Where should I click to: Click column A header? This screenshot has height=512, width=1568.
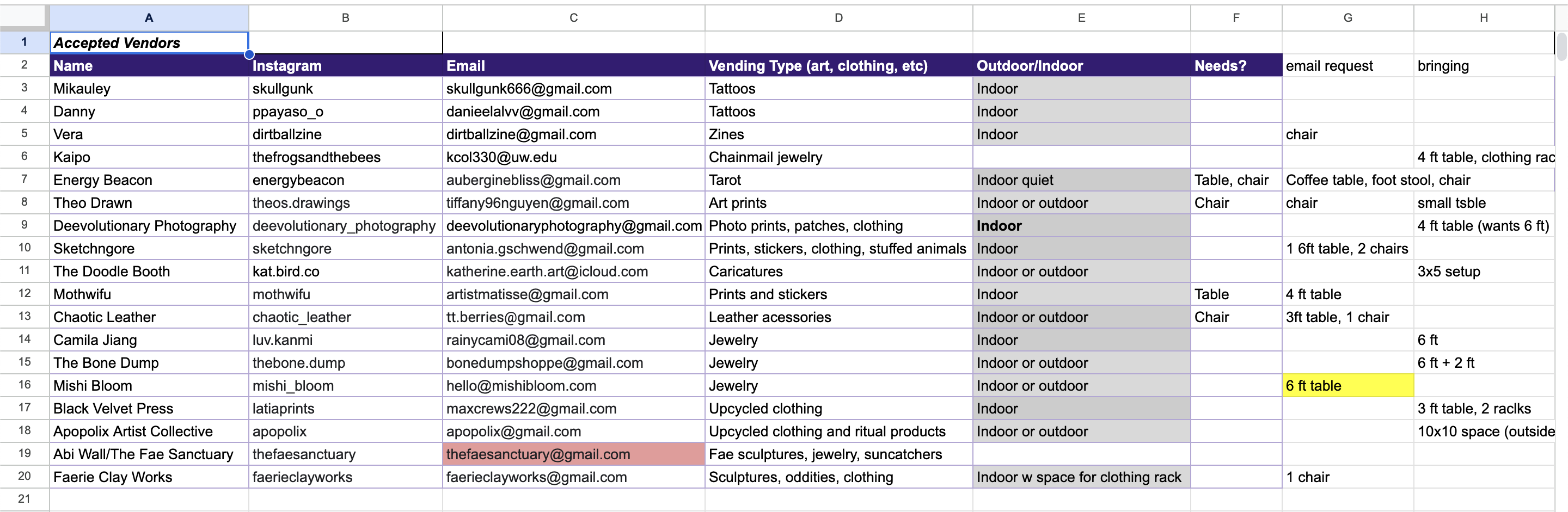point(149,17)
